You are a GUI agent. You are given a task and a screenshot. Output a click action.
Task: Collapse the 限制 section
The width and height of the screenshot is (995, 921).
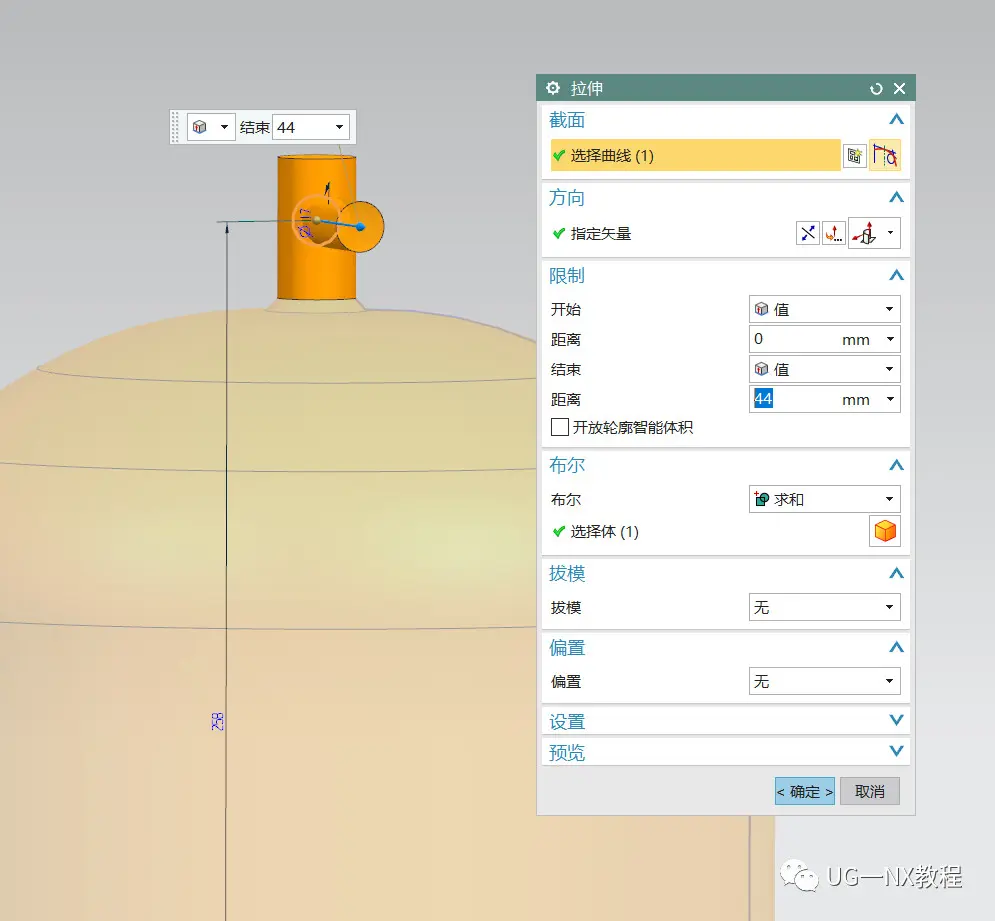pyautogui.click(x=896, y=275)
